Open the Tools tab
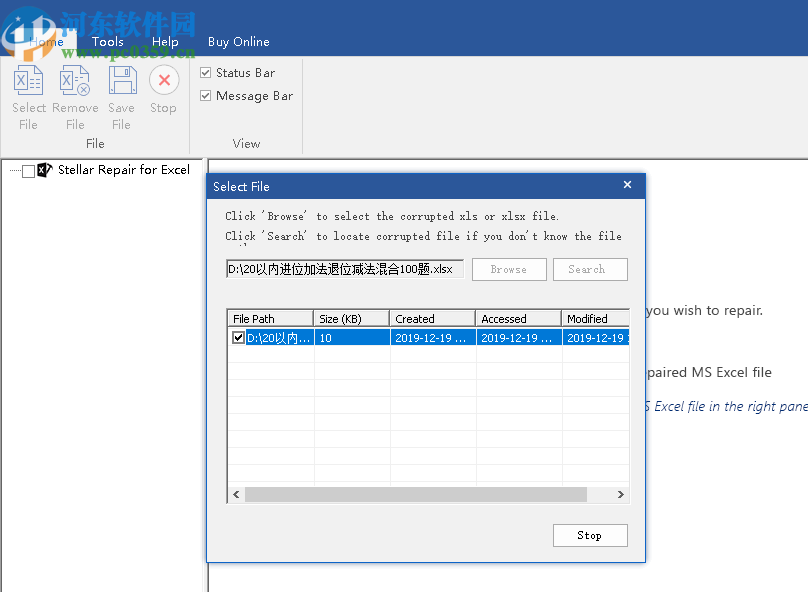808x592 pixels. tap(107, 41)
